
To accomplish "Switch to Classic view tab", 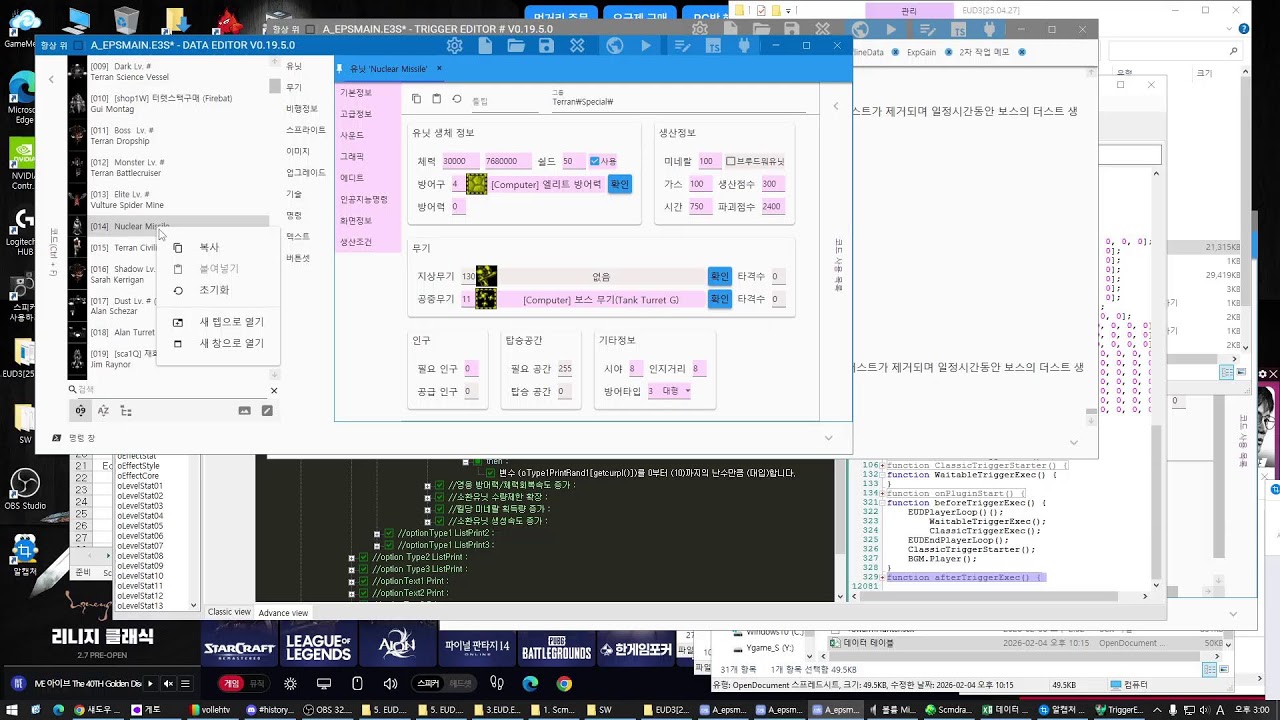I will (x=229, y=612).
